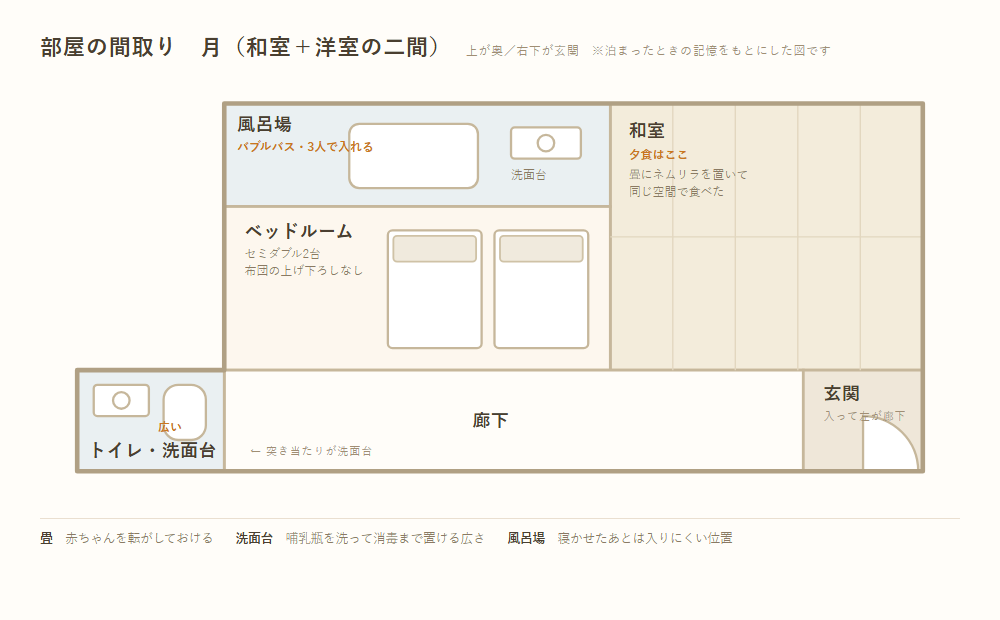Click the orange '夕食はここ' note
Image resolution: width=1000 pixels, height=620 pixels.
658,154
